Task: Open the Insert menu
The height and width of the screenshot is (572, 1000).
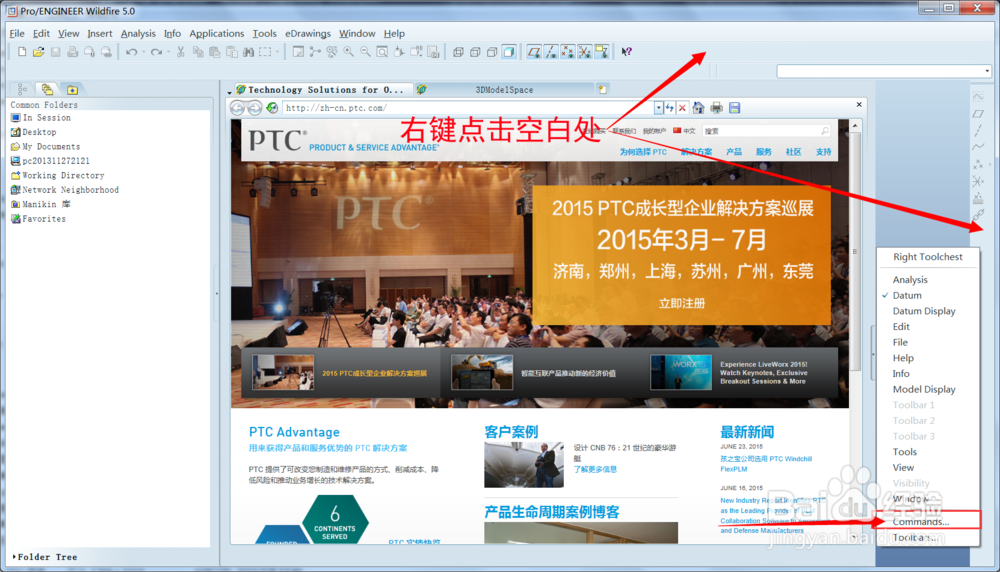Action: pos(99,33)
